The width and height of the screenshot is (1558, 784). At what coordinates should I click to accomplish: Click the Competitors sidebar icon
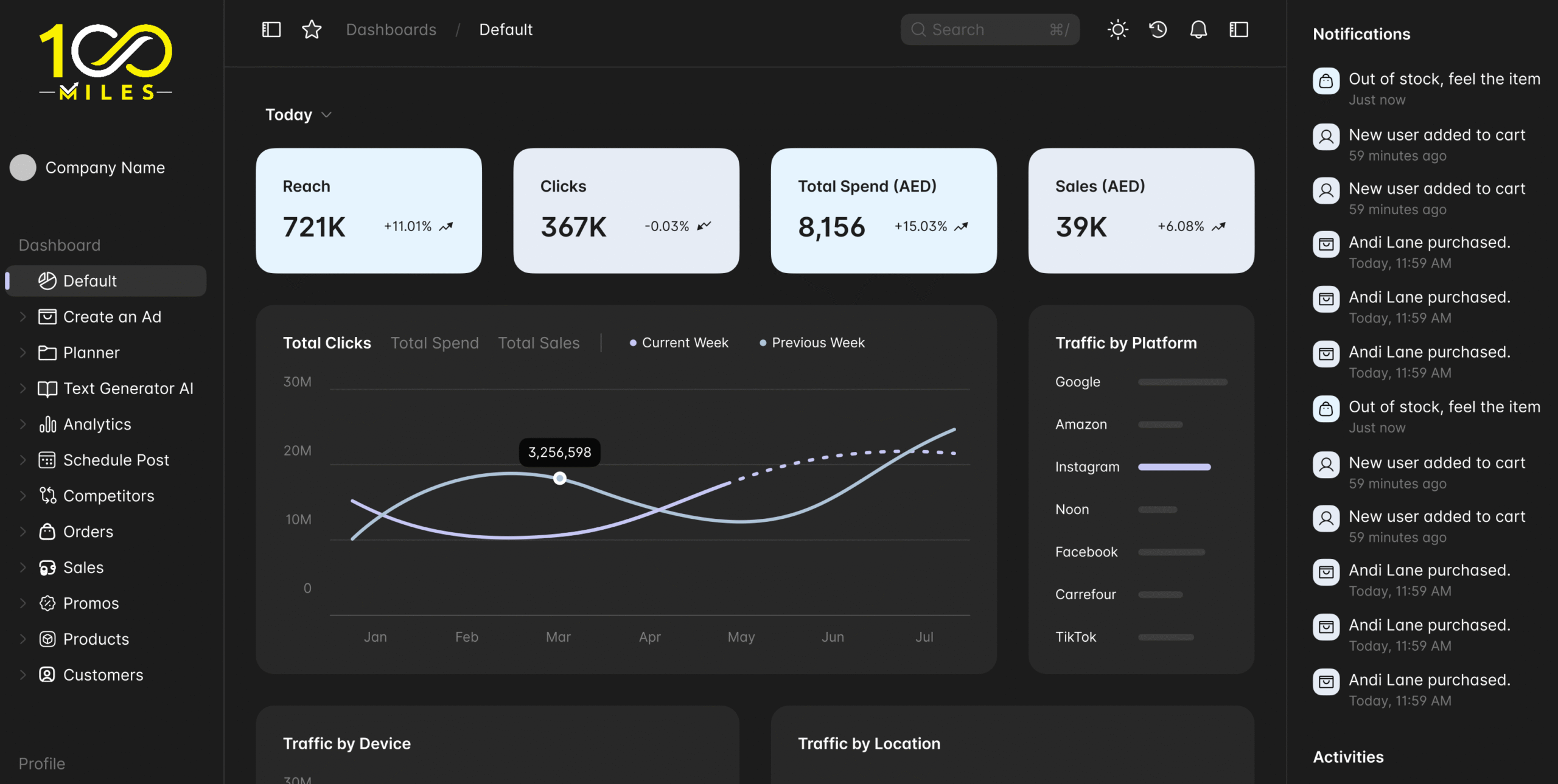point(47,496)
